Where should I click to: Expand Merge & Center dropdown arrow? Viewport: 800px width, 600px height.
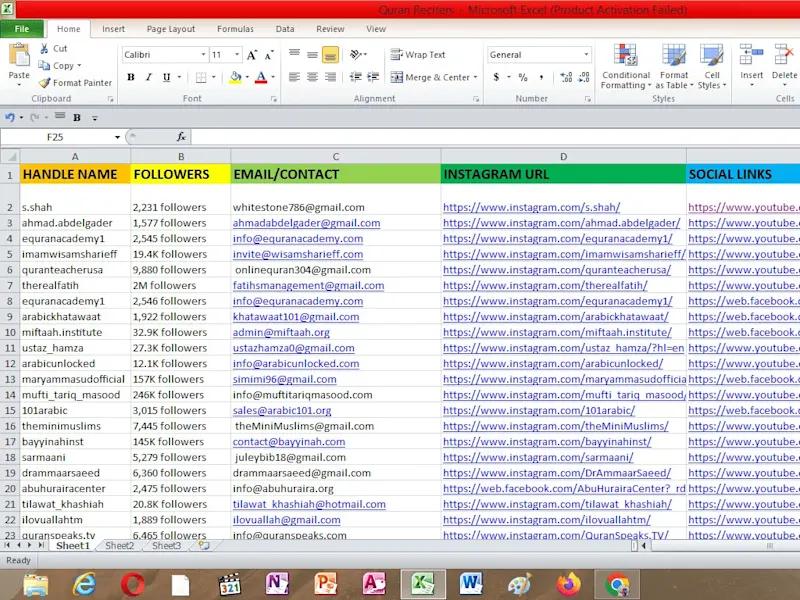(x=476, y=78)
